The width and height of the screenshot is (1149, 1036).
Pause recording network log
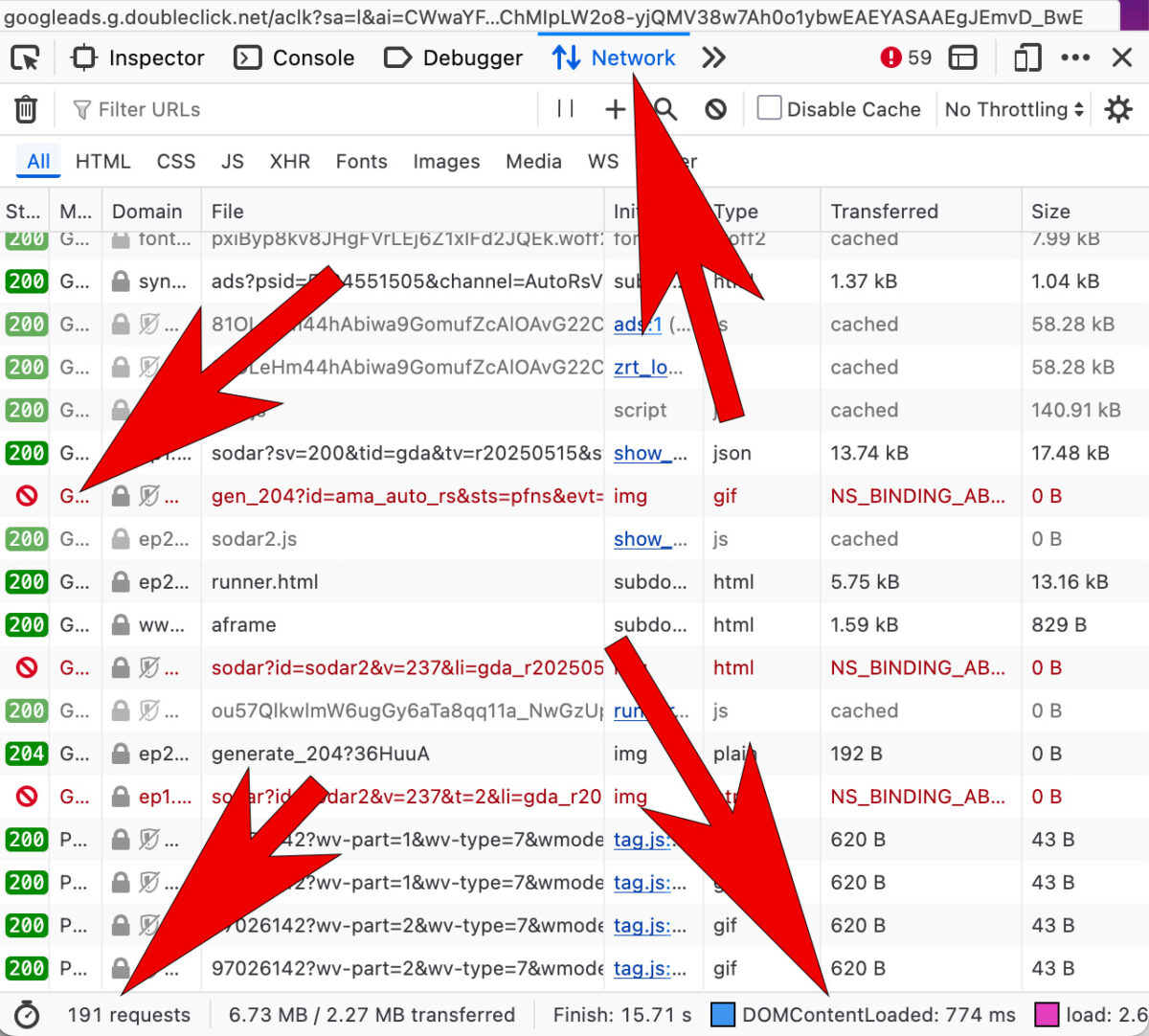pos(566,109)
